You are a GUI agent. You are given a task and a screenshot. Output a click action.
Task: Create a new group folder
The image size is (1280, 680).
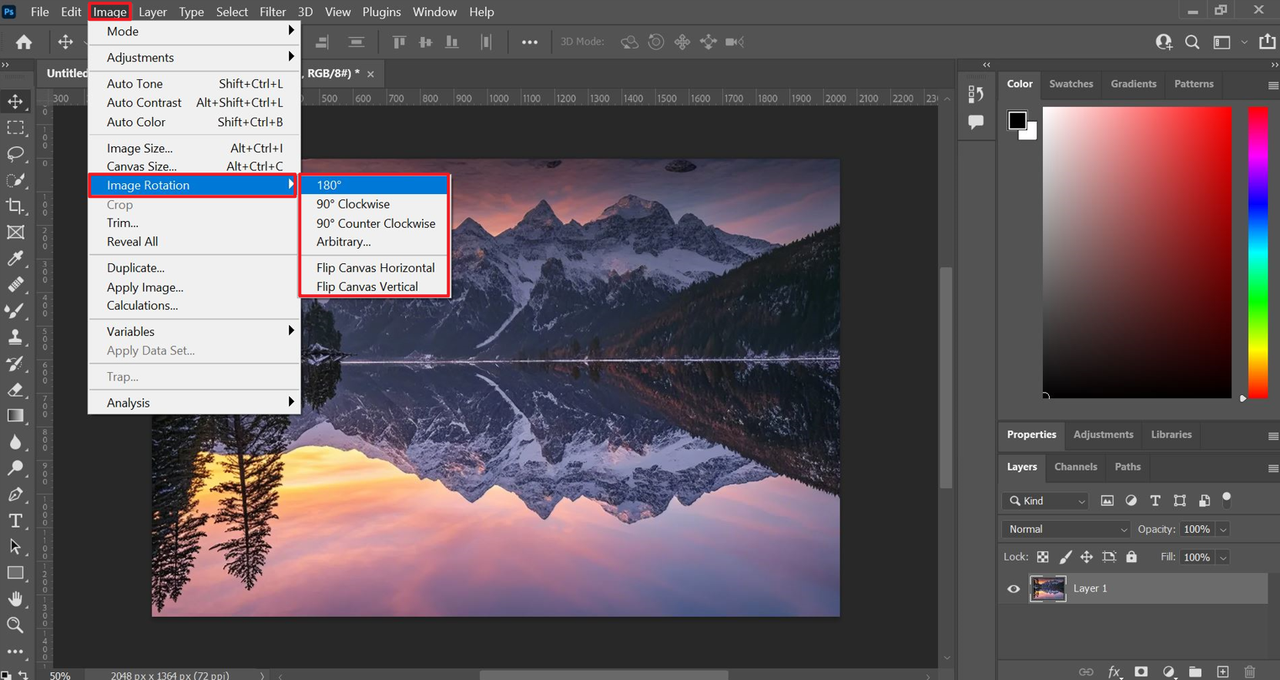tap(1195, 672)
